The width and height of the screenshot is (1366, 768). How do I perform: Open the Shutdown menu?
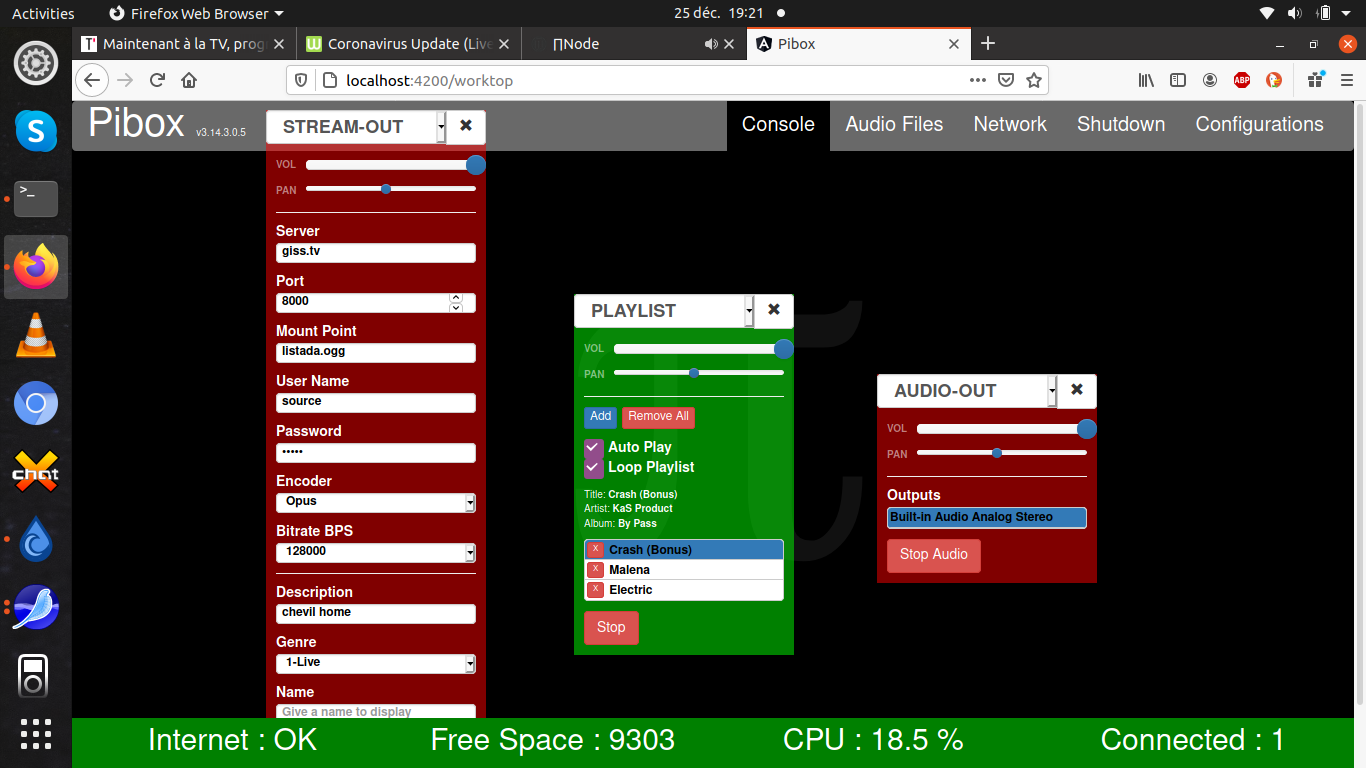pyautogui.click(x=1121, y=125)
